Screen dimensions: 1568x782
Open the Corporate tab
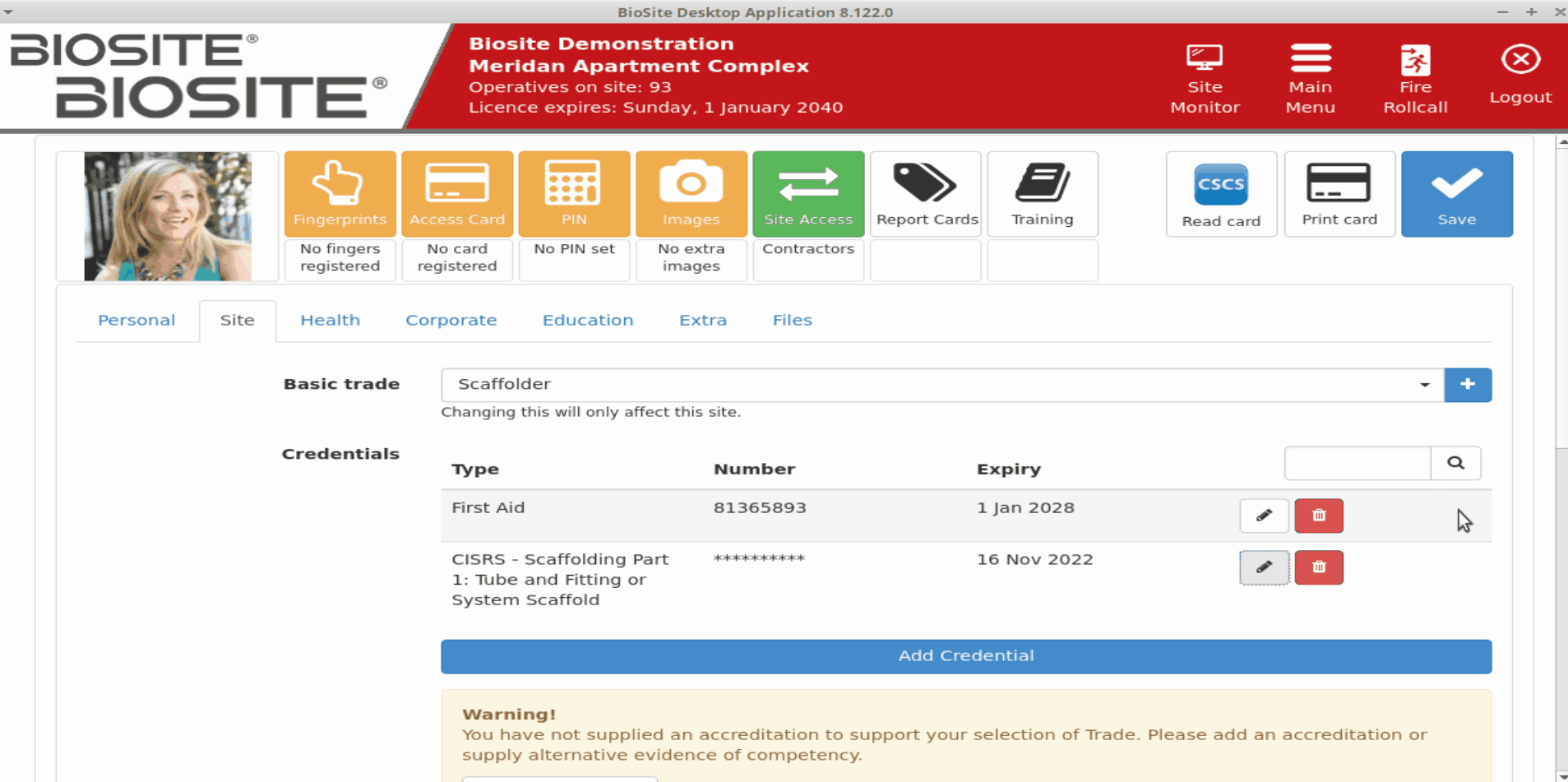coord(451,321)
